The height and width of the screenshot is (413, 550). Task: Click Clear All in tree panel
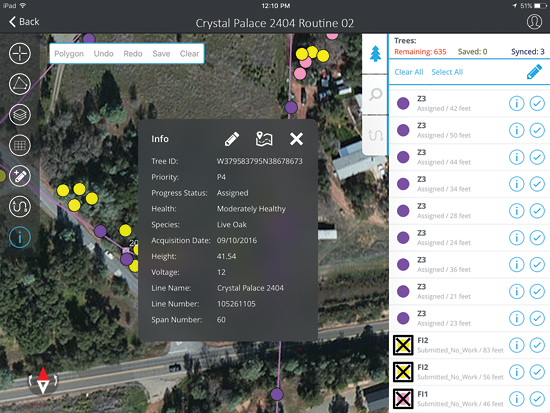pos(409,72)
